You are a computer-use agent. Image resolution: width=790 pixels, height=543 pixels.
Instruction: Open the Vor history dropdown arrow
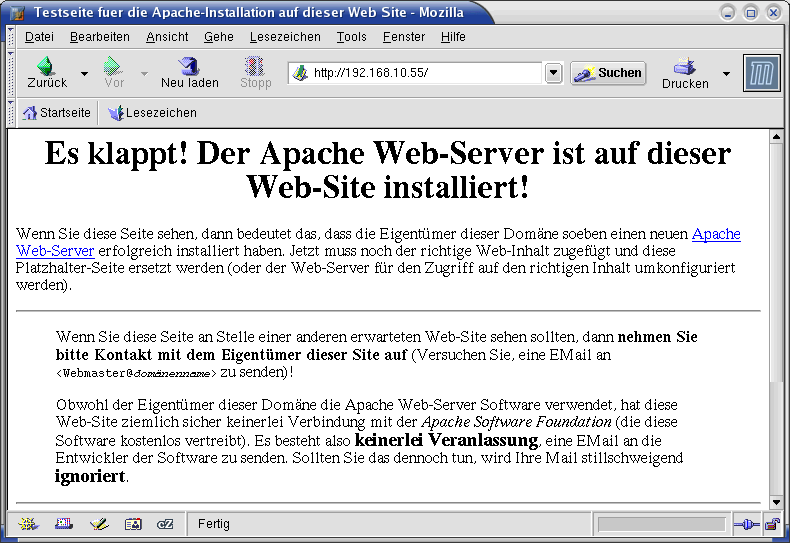[x=144, y=74]
